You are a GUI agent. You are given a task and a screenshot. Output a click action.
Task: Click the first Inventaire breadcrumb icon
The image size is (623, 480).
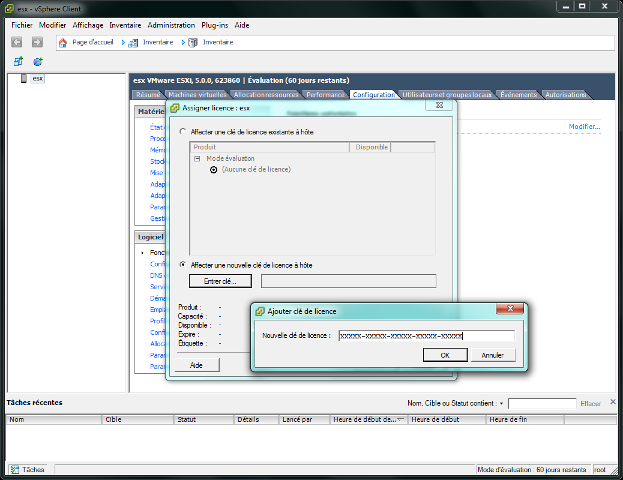pos(133,43)
